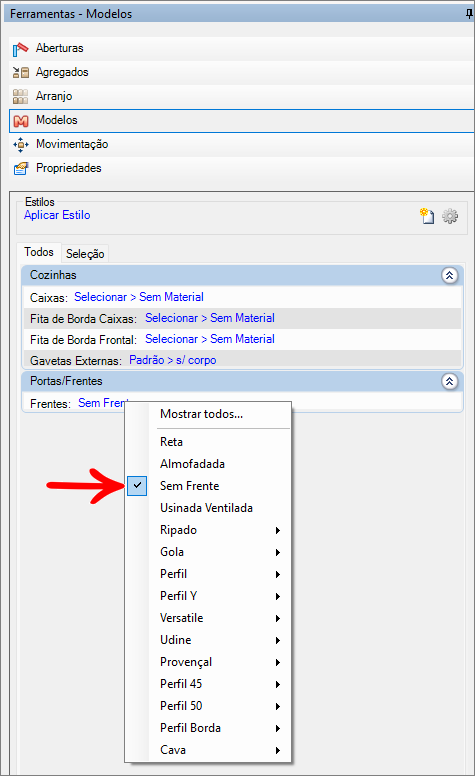Open style settings gear icon
The width and height of the screenshot is (475, 776).
(450, 216)
